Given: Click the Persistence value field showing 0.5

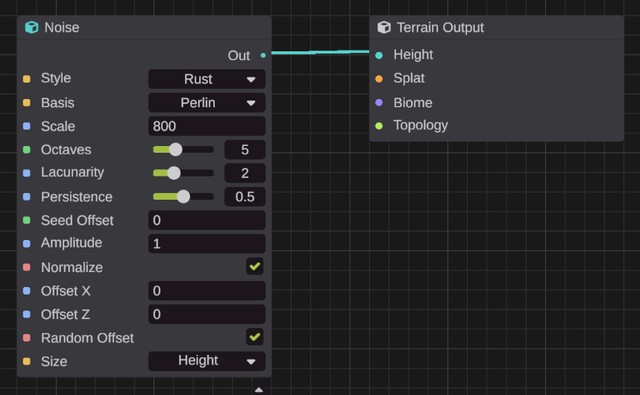Looking at the screenshot, I should coord(245,197).
